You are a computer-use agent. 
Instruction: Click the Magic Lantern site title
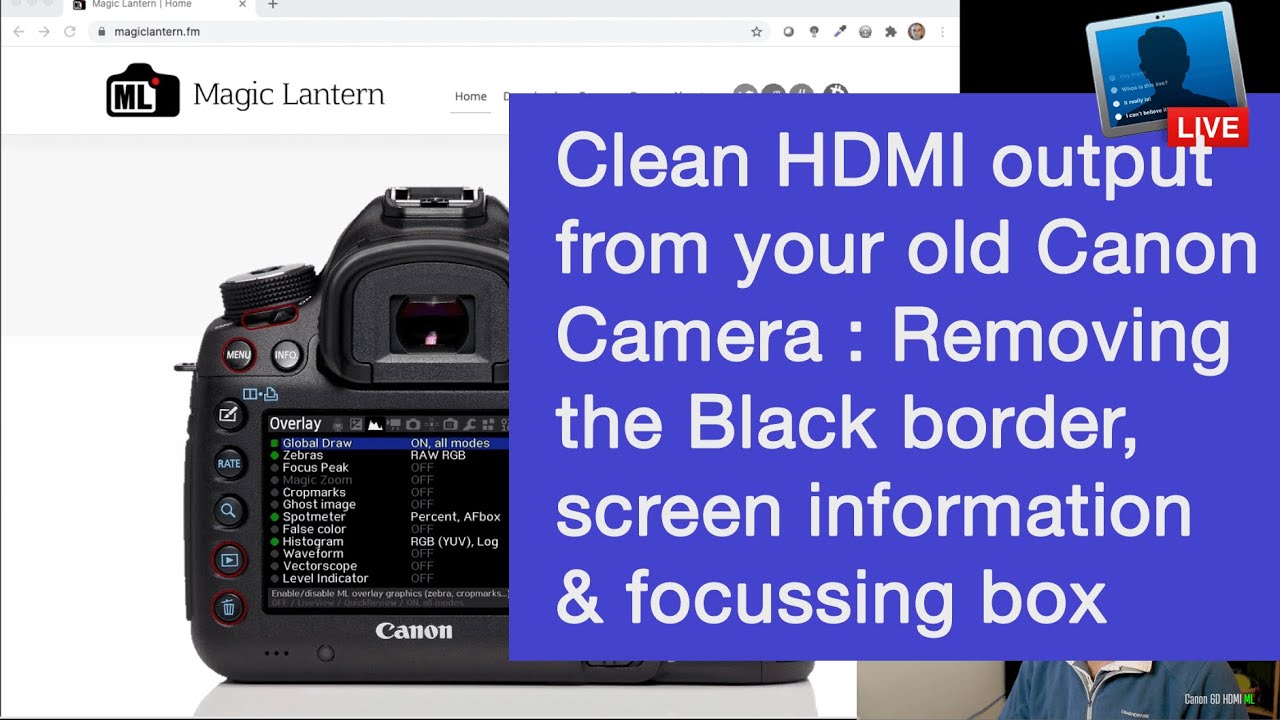coord(288,95)
